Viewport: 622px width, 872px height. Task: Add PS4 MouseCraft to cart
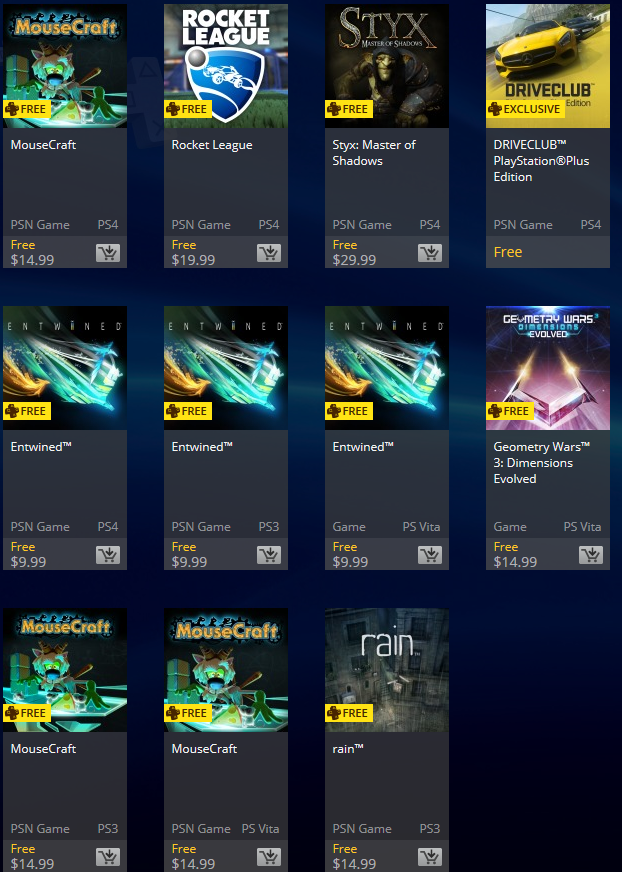[x=108, y=253]
